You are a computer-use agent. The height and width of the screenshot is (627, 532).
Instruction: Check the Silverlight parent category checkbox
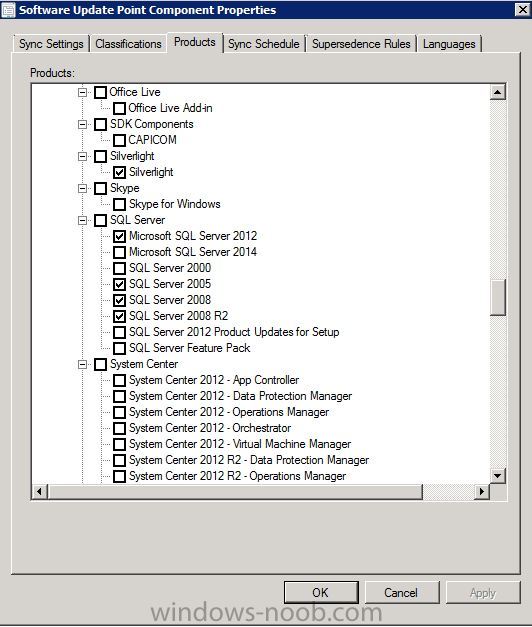100,156
